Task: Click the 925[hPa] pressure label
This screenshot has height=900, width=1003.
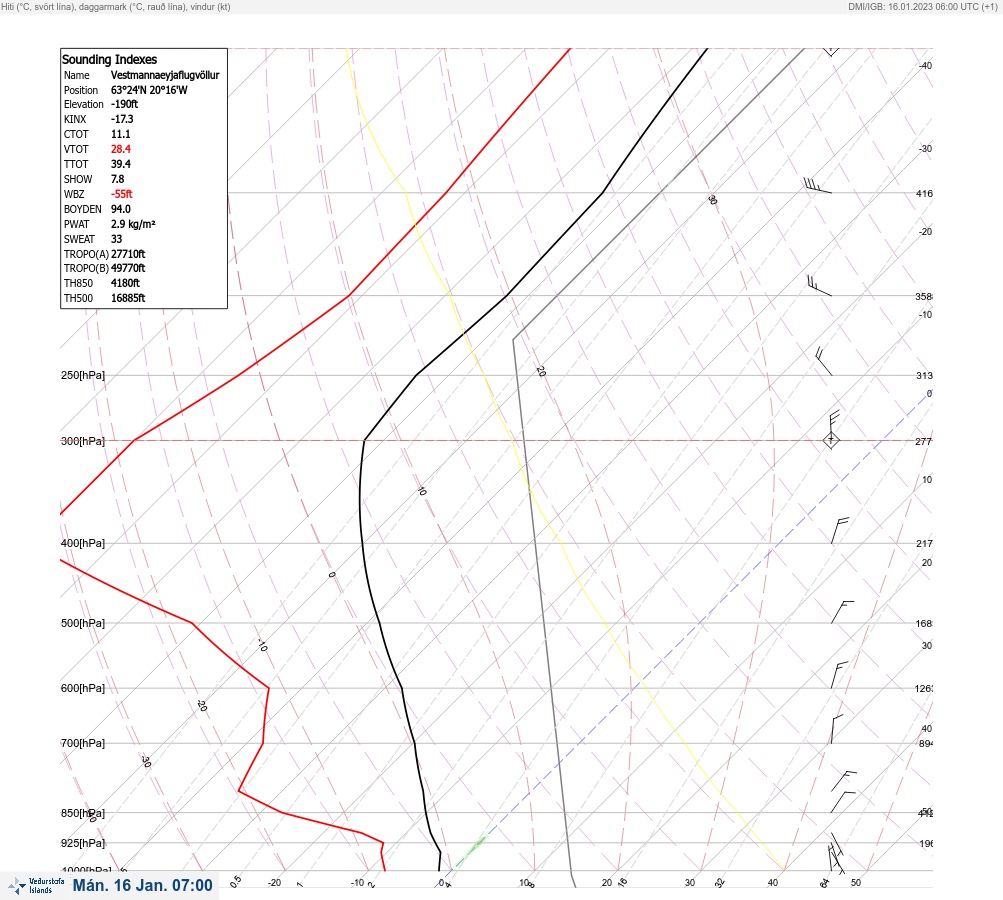Action: coord(83,843)
